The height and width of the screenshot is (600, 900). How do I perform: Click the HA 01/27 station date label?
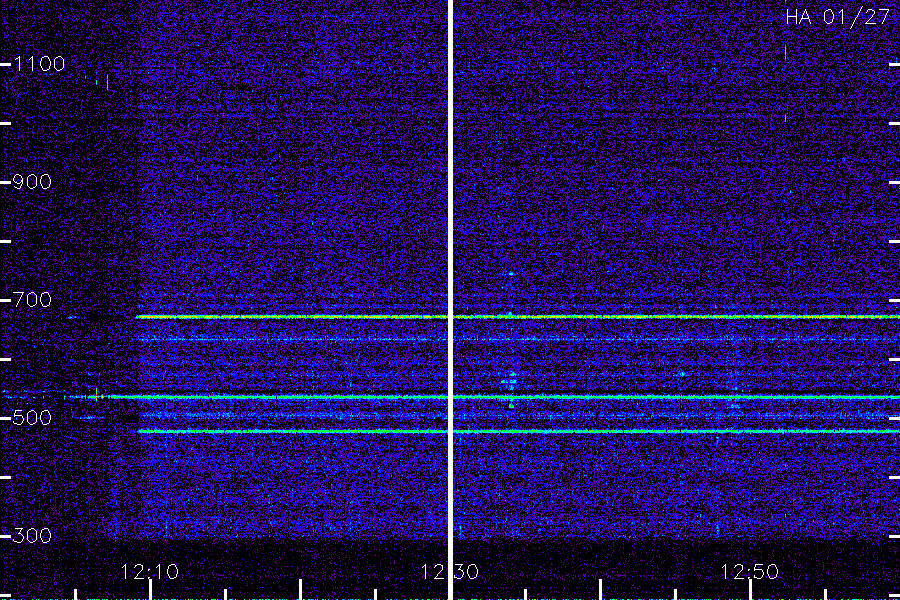[838, 17]
